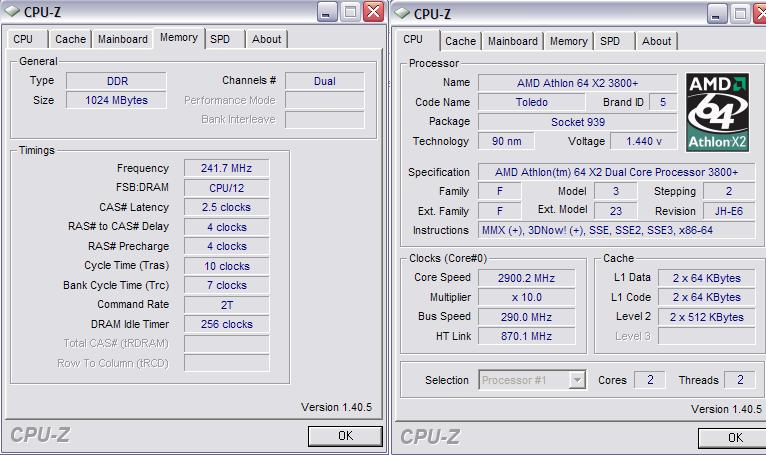Click Brand ID value 5

pos(663,102)
